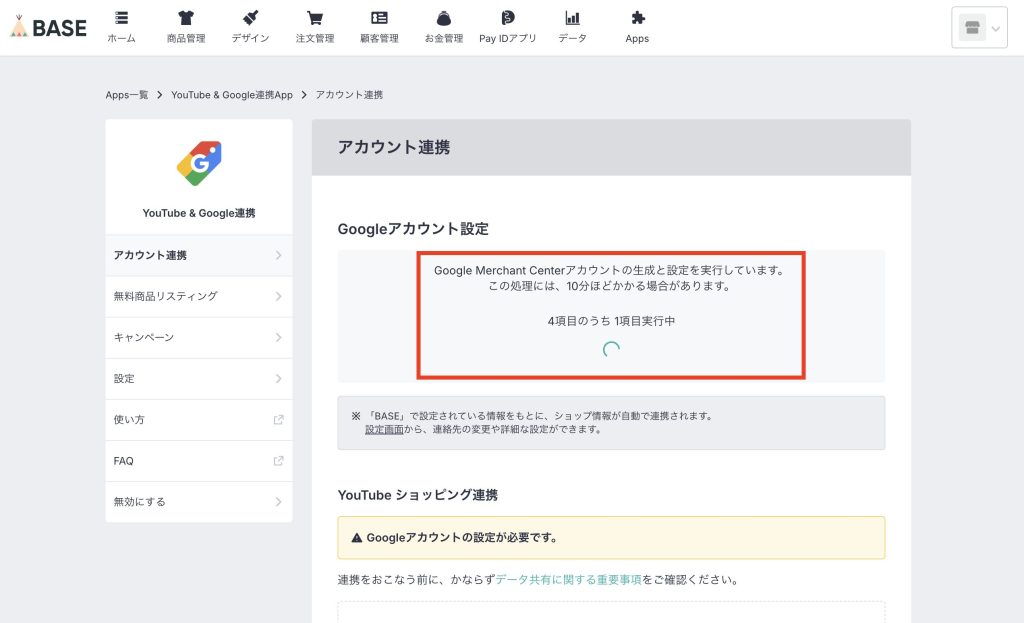Open the shop account dropdown

point(979,28)
